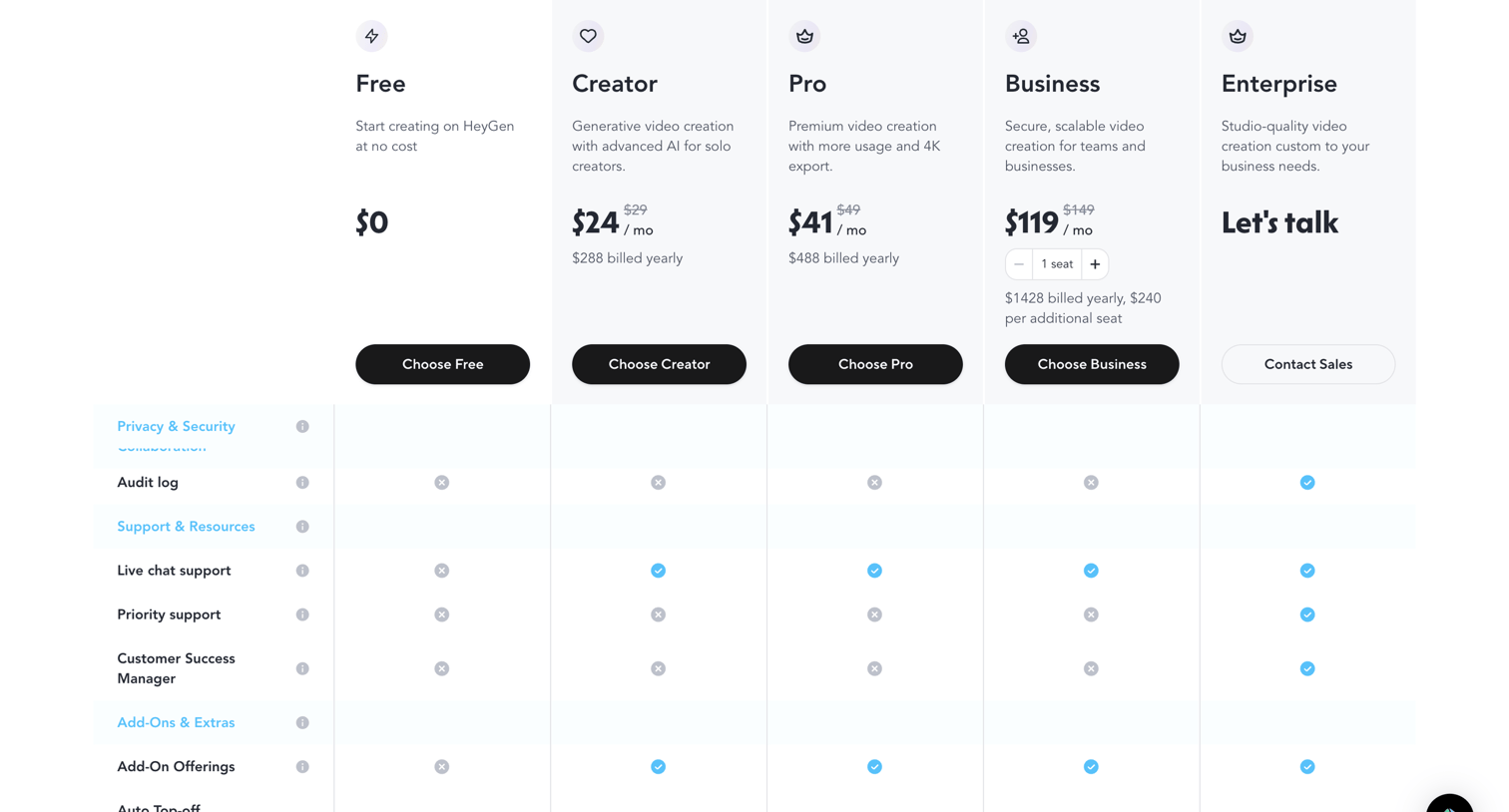Click info icon beside Priority support

[302, 614]
